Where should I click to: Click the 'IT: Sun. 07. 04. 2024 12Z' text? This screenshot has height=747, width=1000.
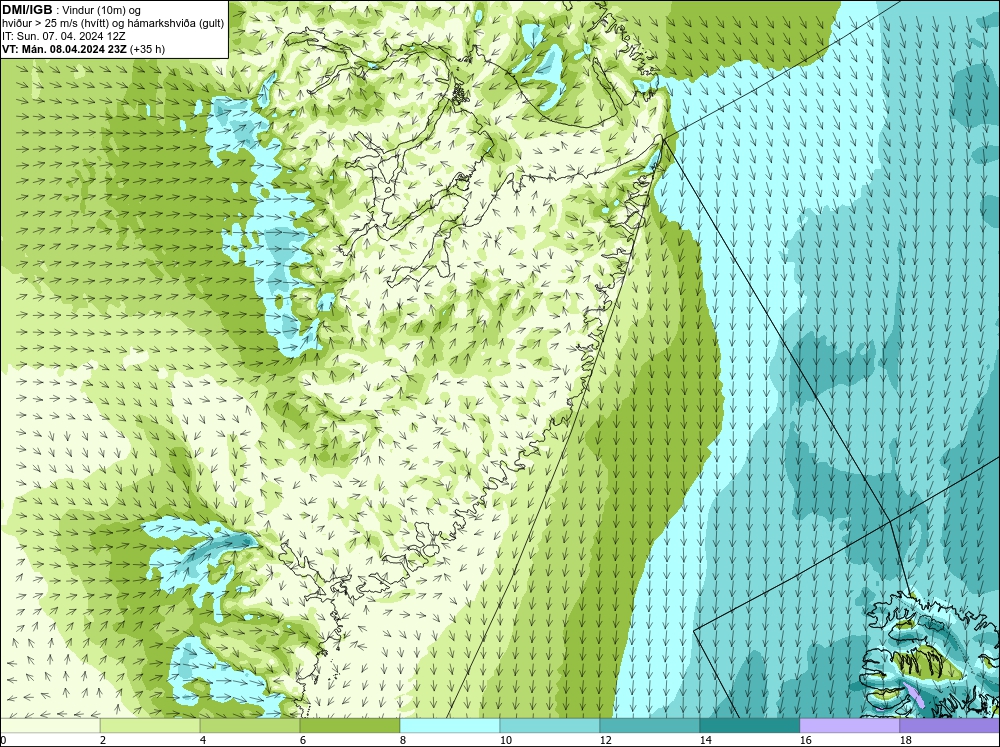[x=62, y=36]
